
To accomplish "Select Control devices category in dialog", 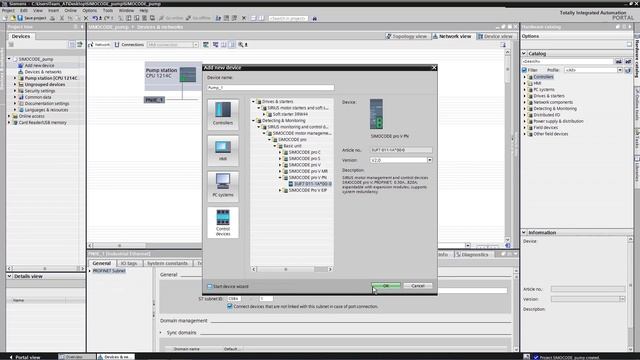I will pyautogui.click(x=223, y=222).
